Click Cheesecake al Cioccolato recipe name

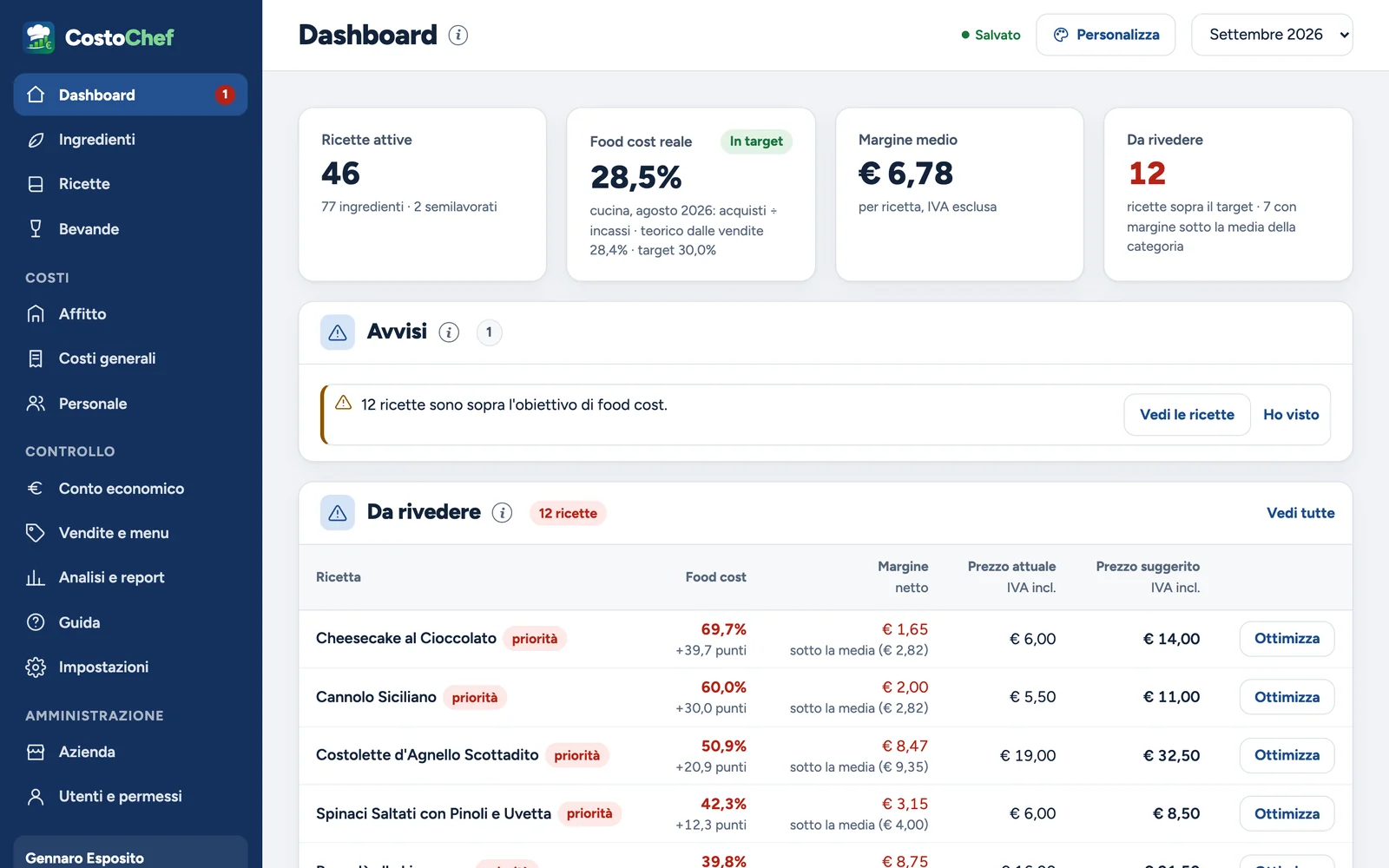click(x=406, y=639)
